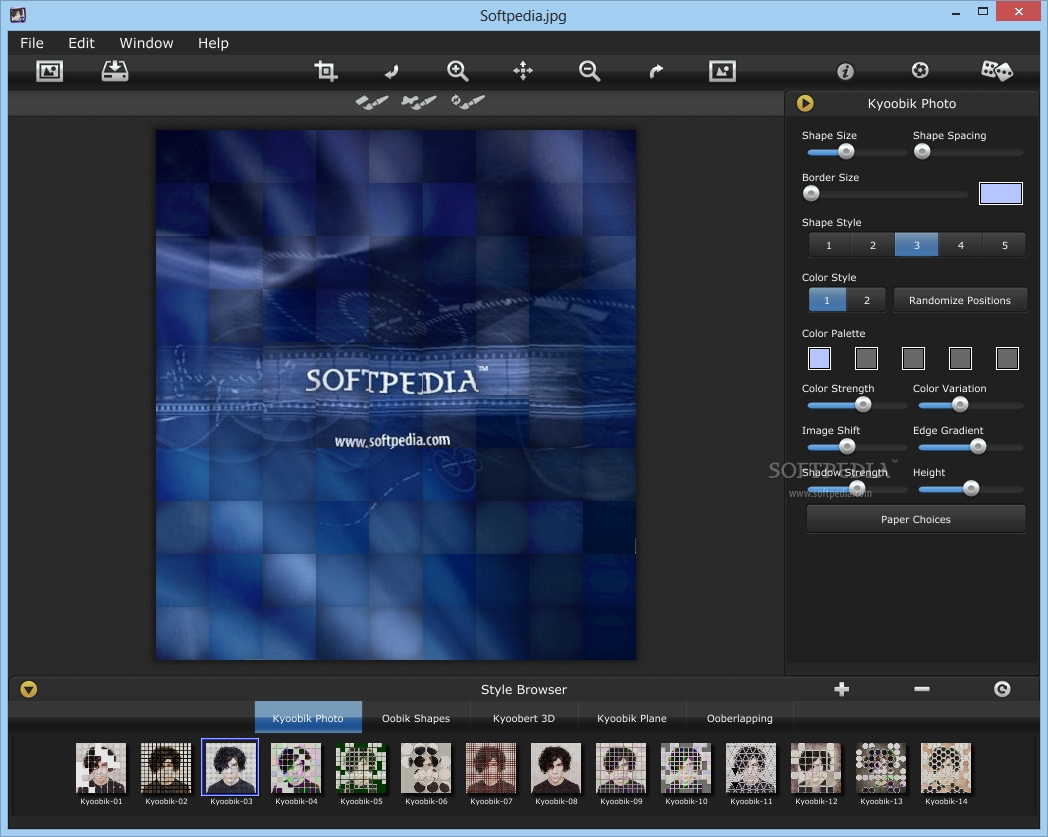The width and height of the screenshot is (1048, 837).
Task: Open the Window menu
Action: [146, 43]
